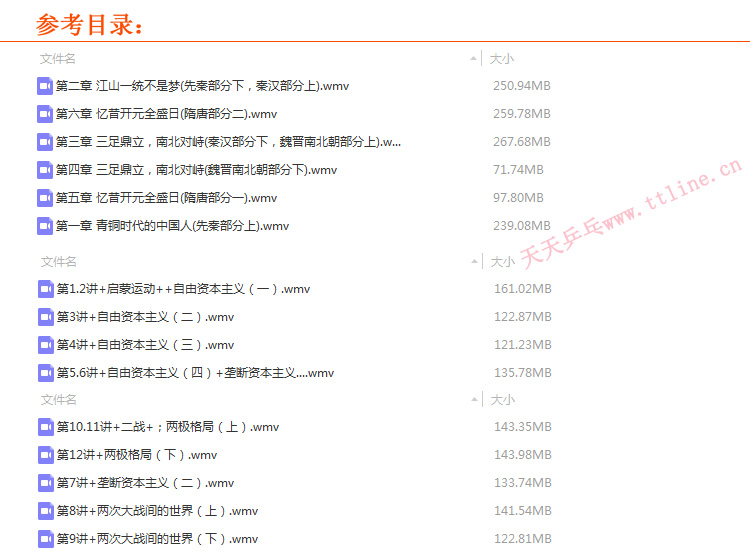This screenshot has height=553, width=750.
Task: Sort by 文件名 column above 第1.2讲 file
Action: pos(58,262)
